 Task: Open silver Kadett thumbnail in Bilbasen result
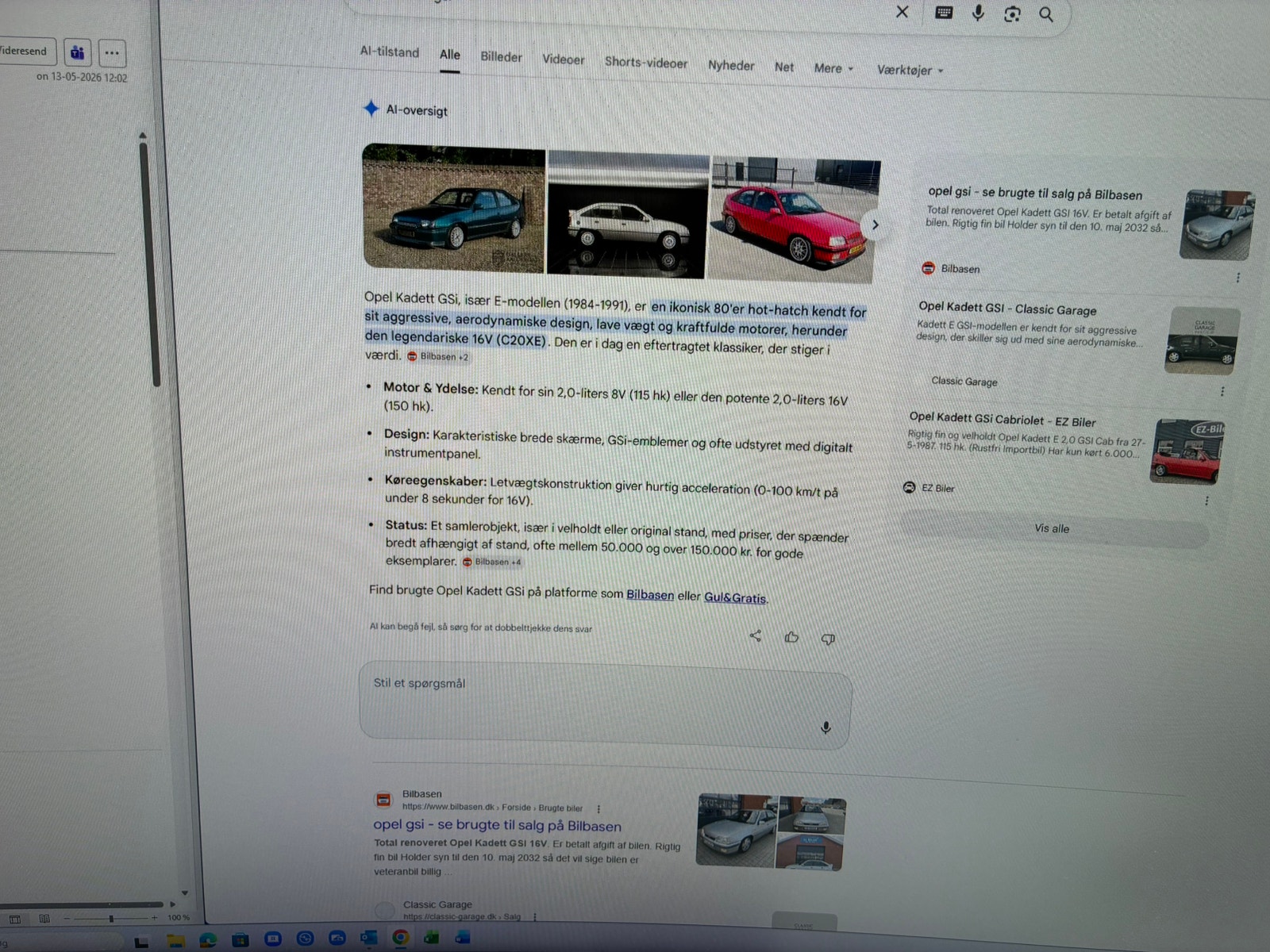click(736, 830)
